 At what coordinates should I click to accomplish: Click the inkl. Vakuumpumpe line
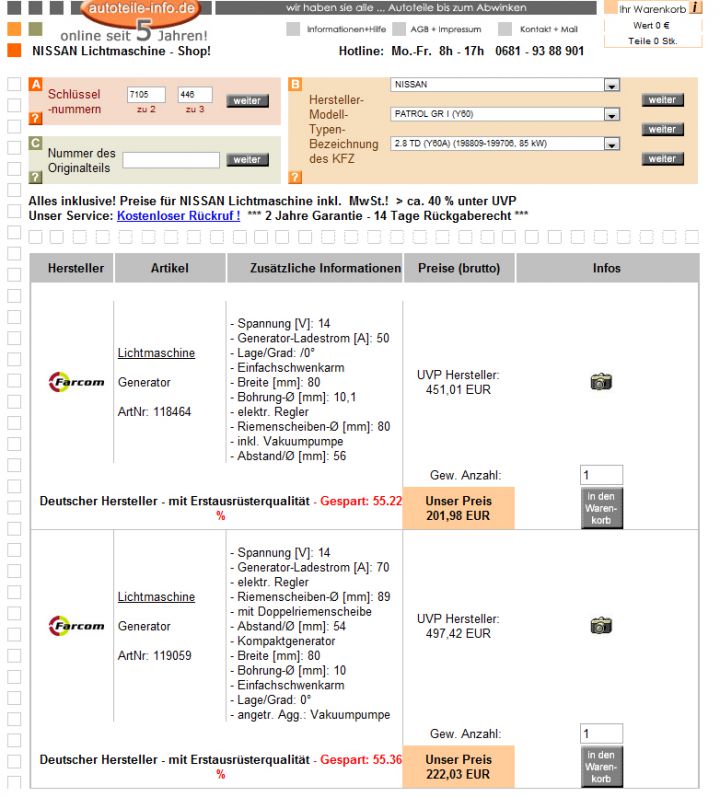tap(287, 441)
